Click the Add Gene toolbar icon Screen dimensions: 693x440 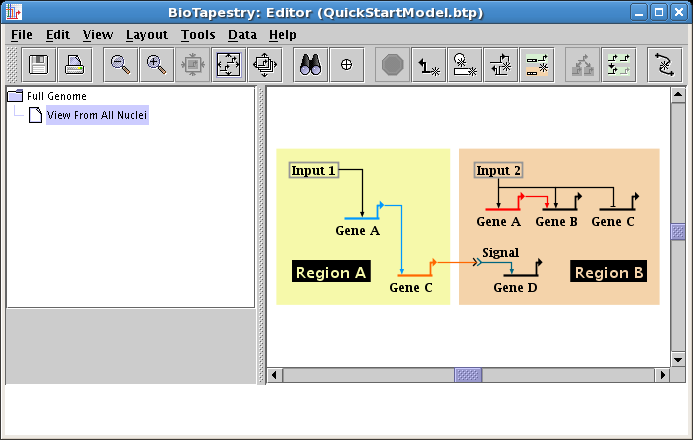[465, 64]
